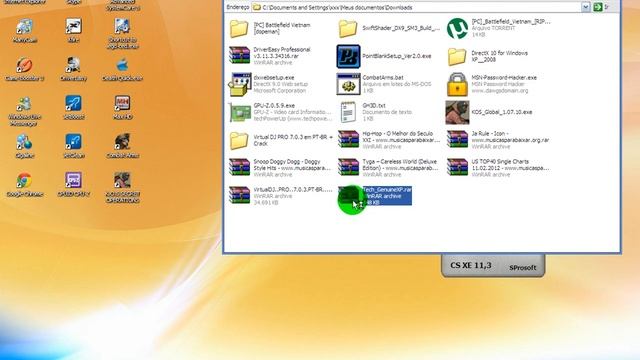Click the 'Arquivo em lotes do MS-DOS' description
The height and width of the screenshot is (360, 640).
point(397,84)
